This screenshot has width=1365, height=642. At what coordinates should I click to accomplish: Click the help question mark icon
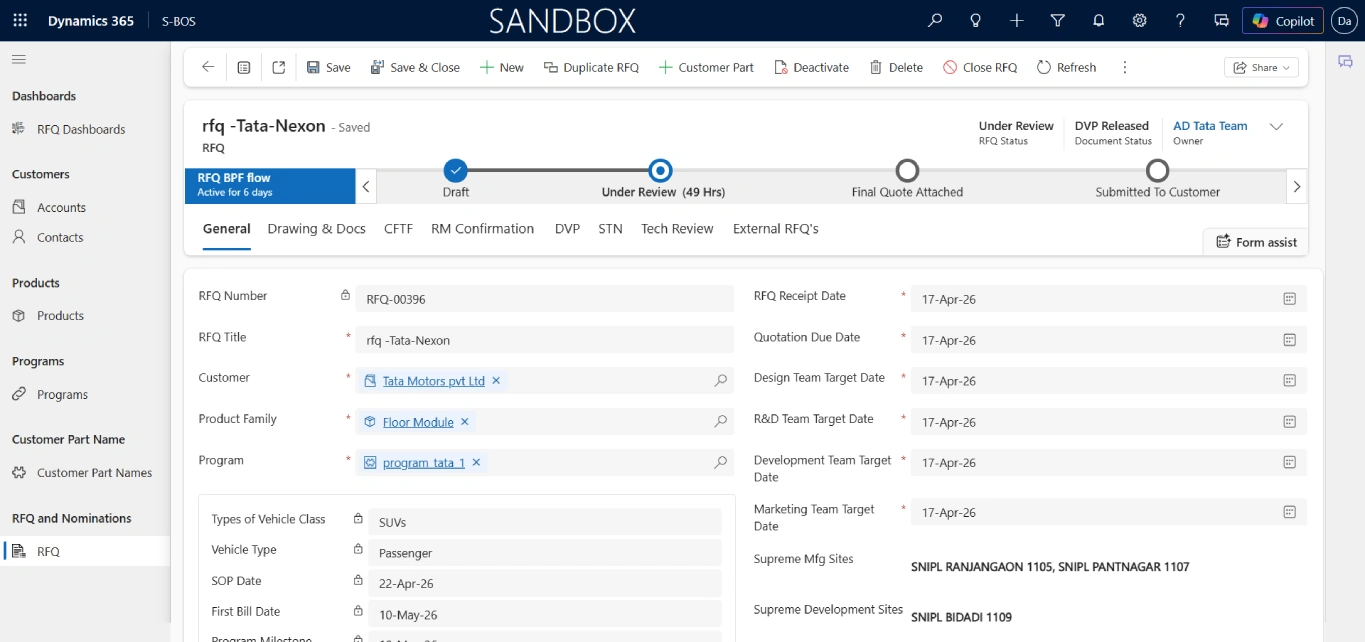pos(1180,20)
